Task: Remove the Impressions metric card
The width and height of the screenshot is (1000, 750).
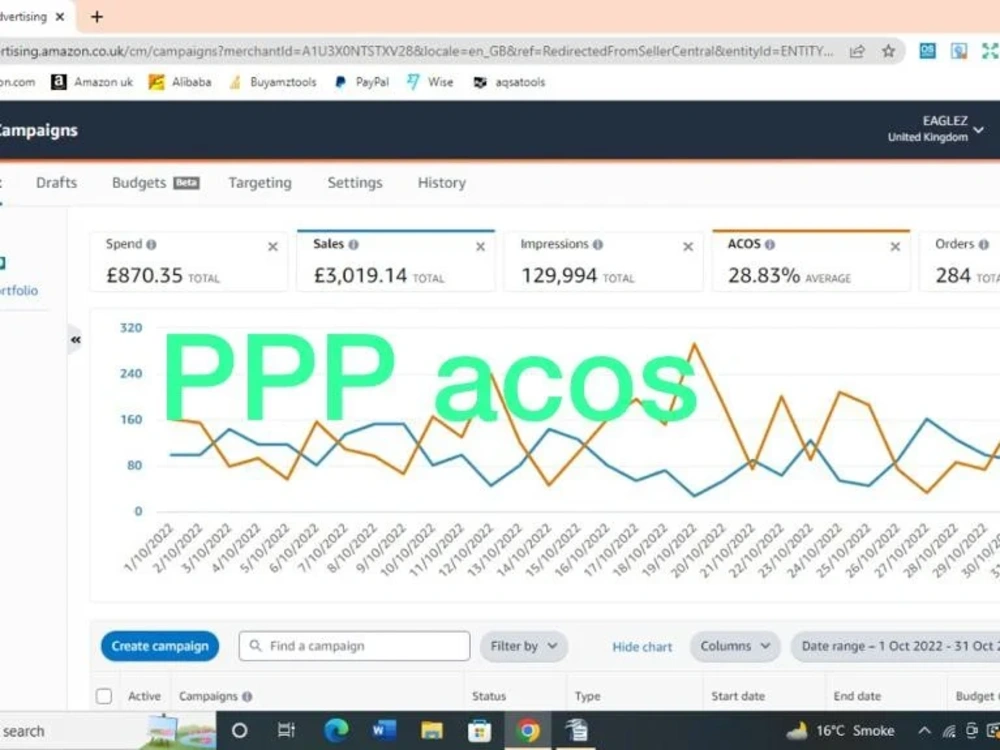Action: 688,247
